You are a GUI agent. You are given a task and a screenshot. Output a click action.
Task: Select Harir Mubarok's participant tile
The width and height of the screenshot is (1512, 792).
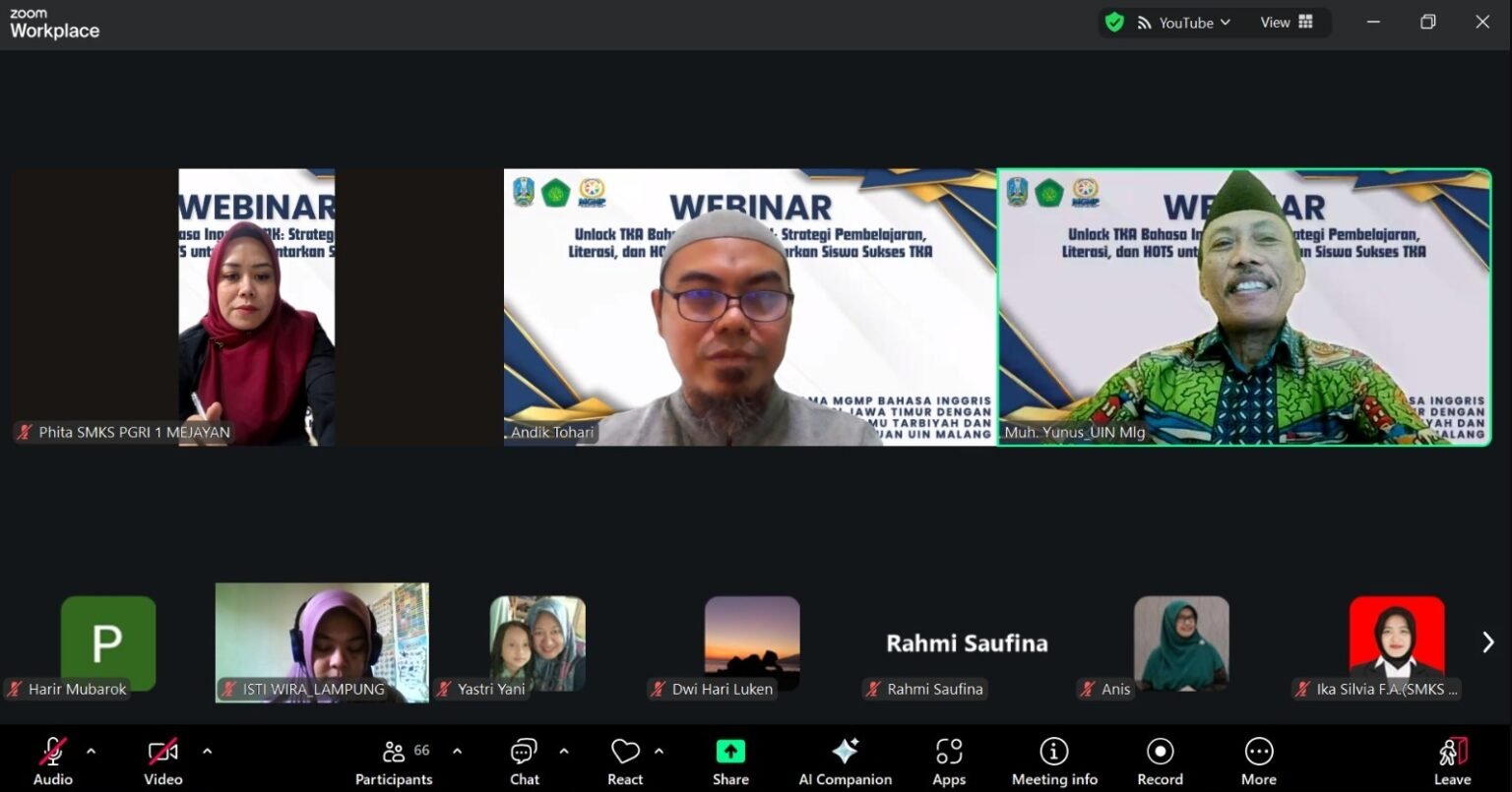(108, 643)
